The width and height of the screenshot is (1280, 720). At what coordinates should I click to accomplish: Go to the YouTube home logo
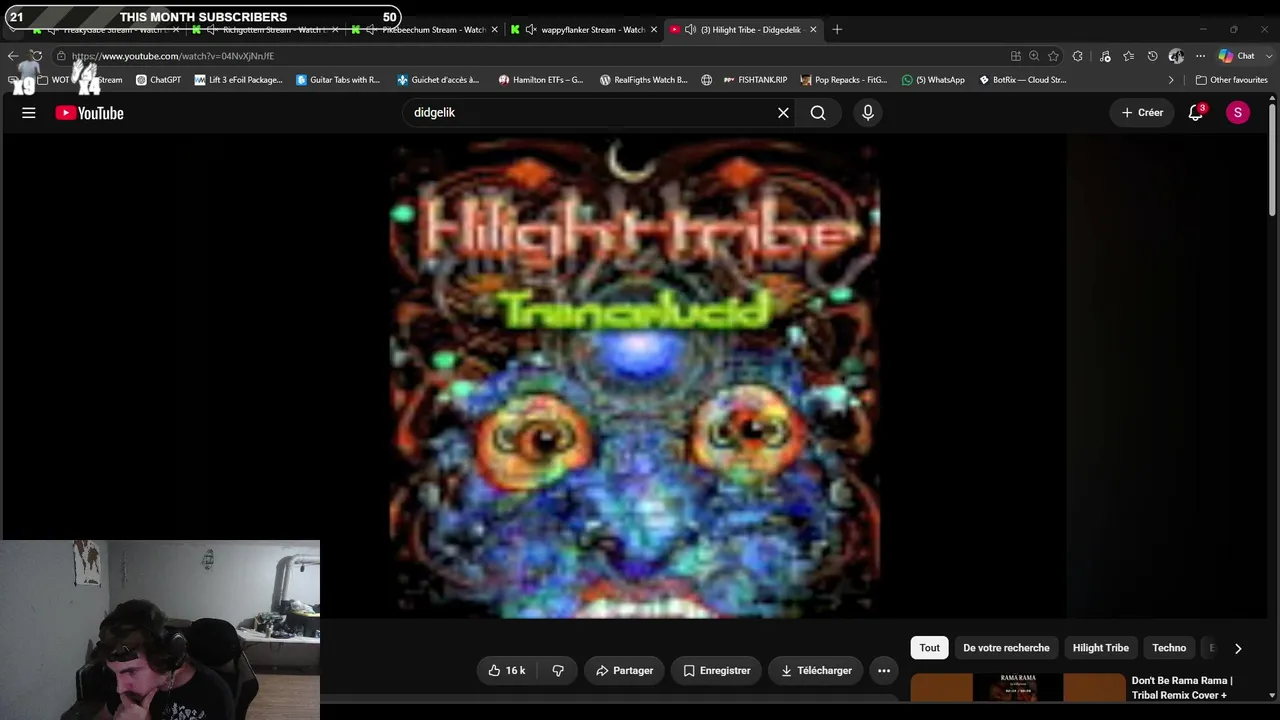(x=90, y=113)
